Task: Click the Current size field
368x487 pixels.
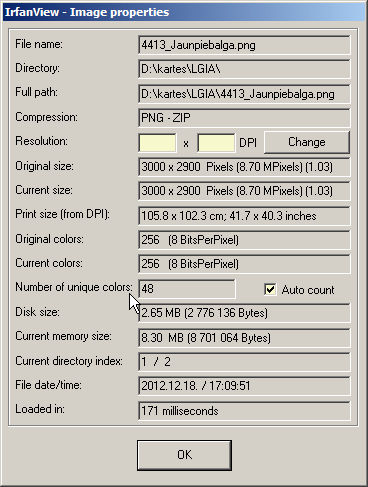Action: (x=244, y=191)
